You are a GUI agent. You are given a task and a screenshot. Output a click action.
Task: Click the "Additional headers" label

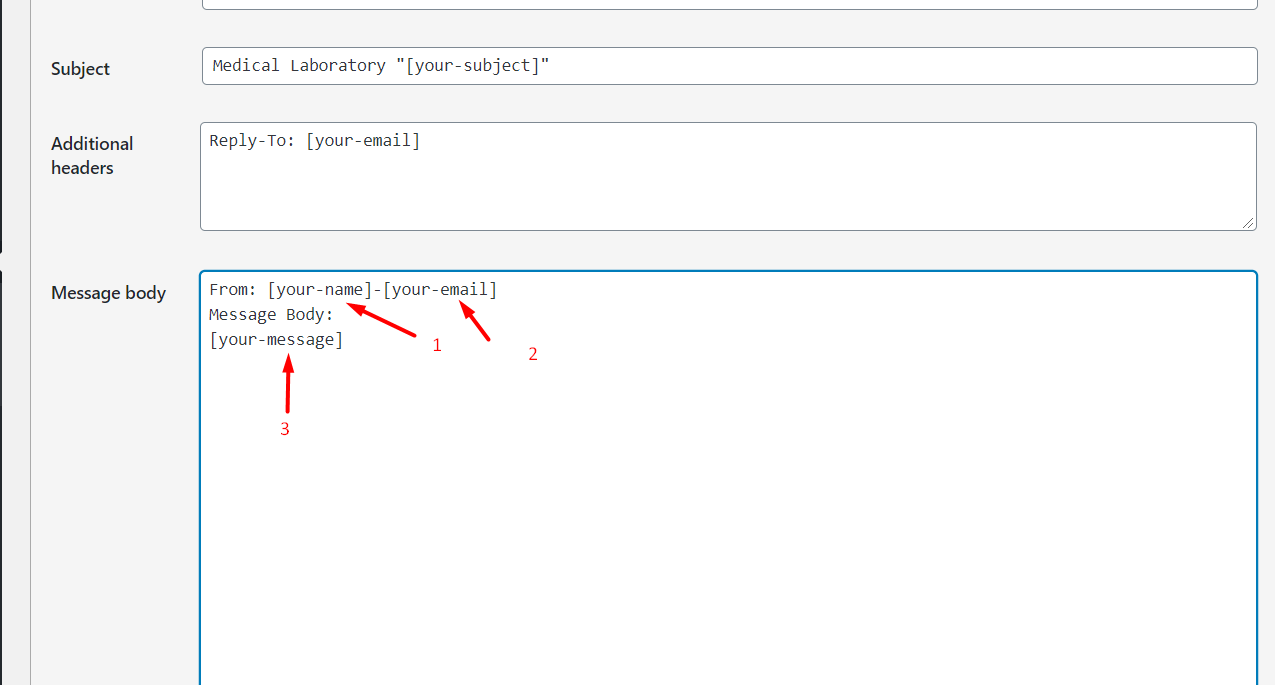[91, 156]
